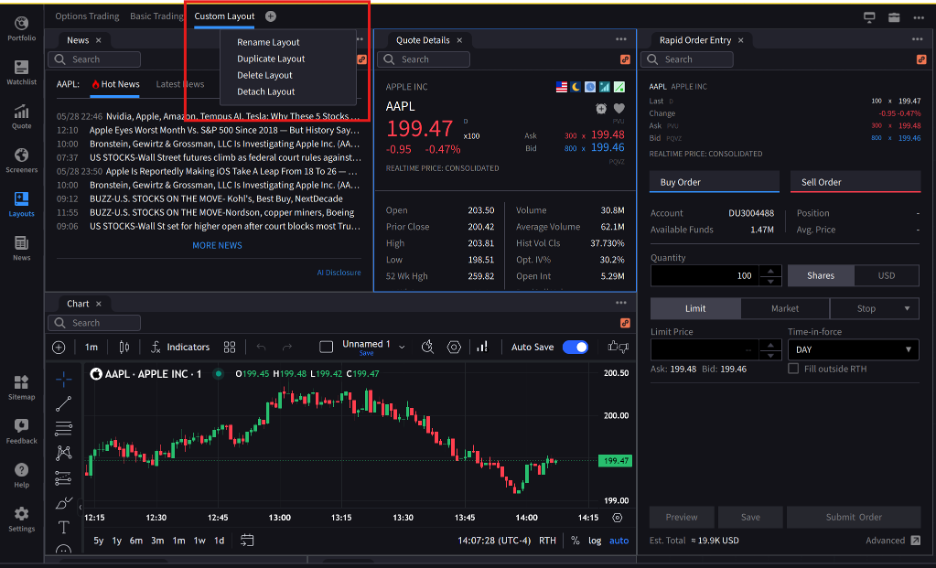
Task: Choose Market order type
Action: (785, 308)
